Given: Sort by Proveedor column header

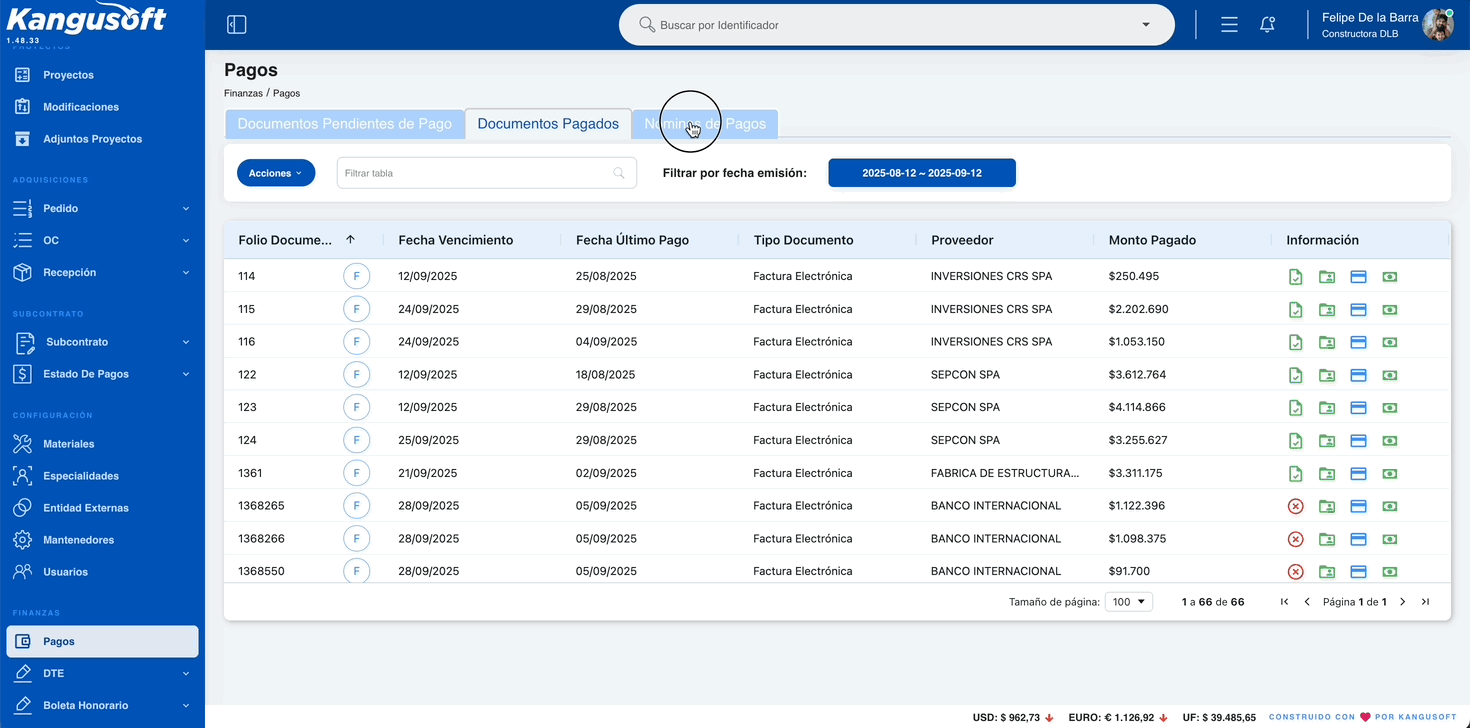Looking at the screenshot, I should point(962,240).
